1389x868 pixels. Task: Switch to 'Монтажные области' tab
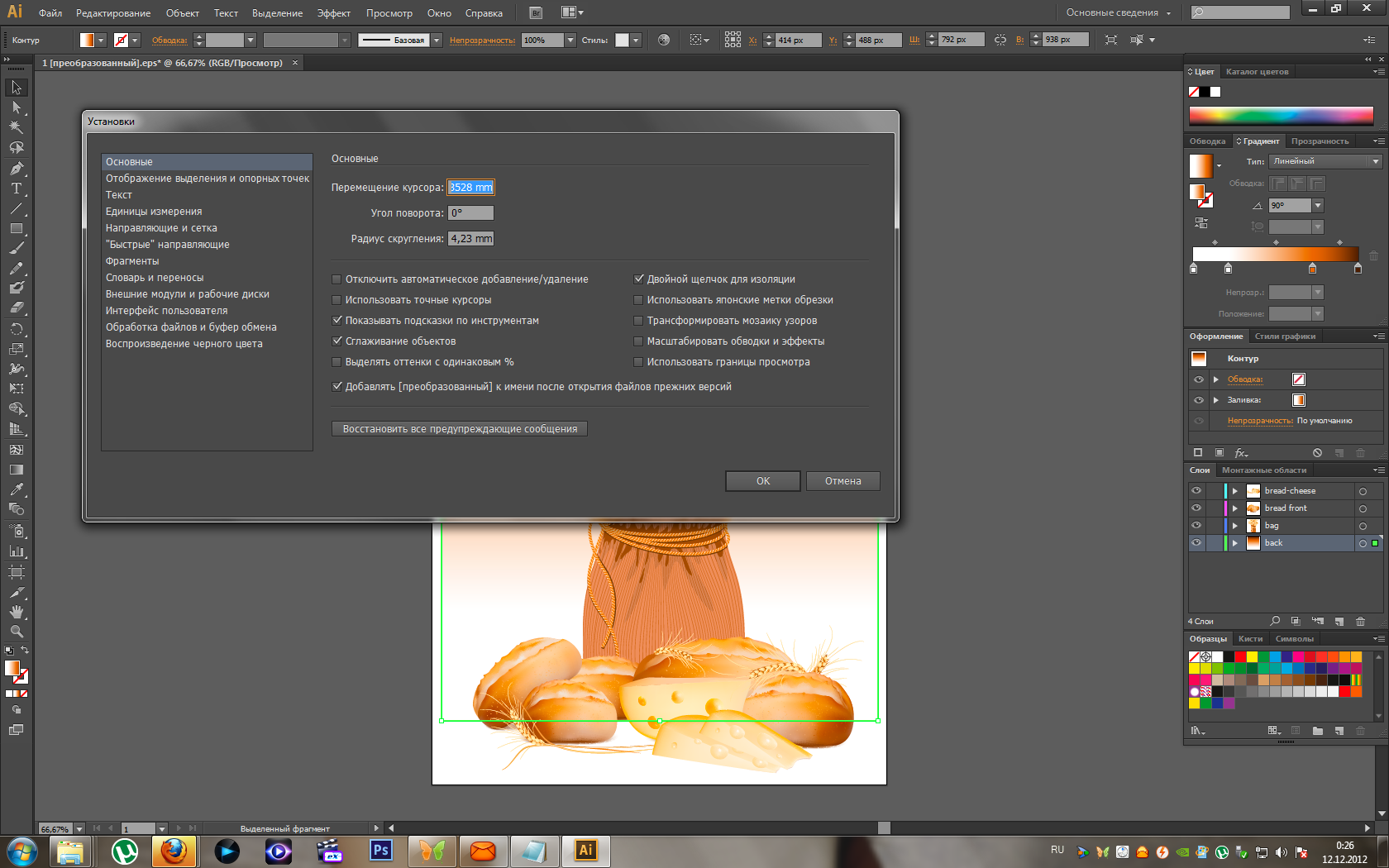[1264, 470]
